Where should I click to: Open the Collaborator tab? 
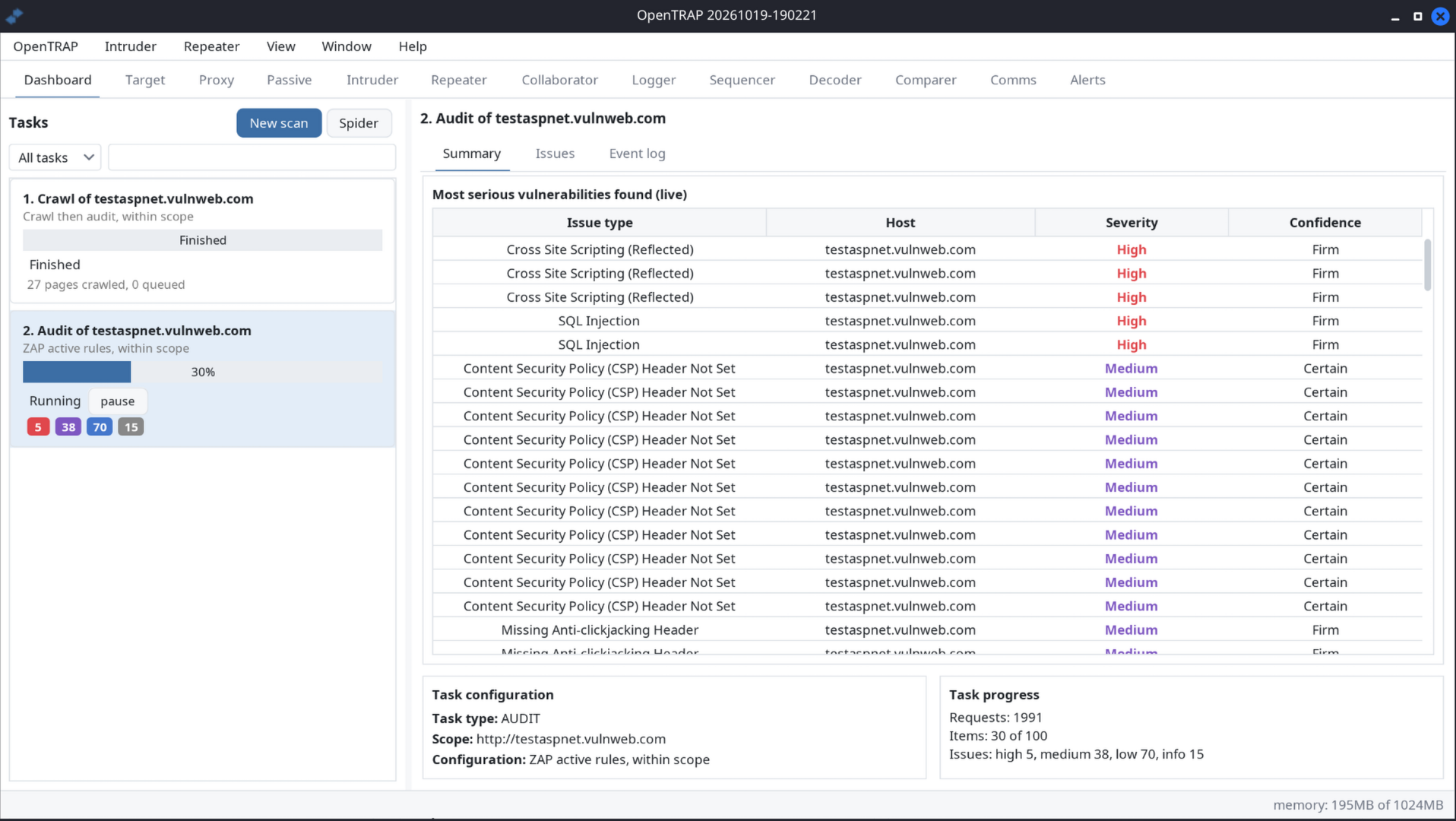pos(560,80)
